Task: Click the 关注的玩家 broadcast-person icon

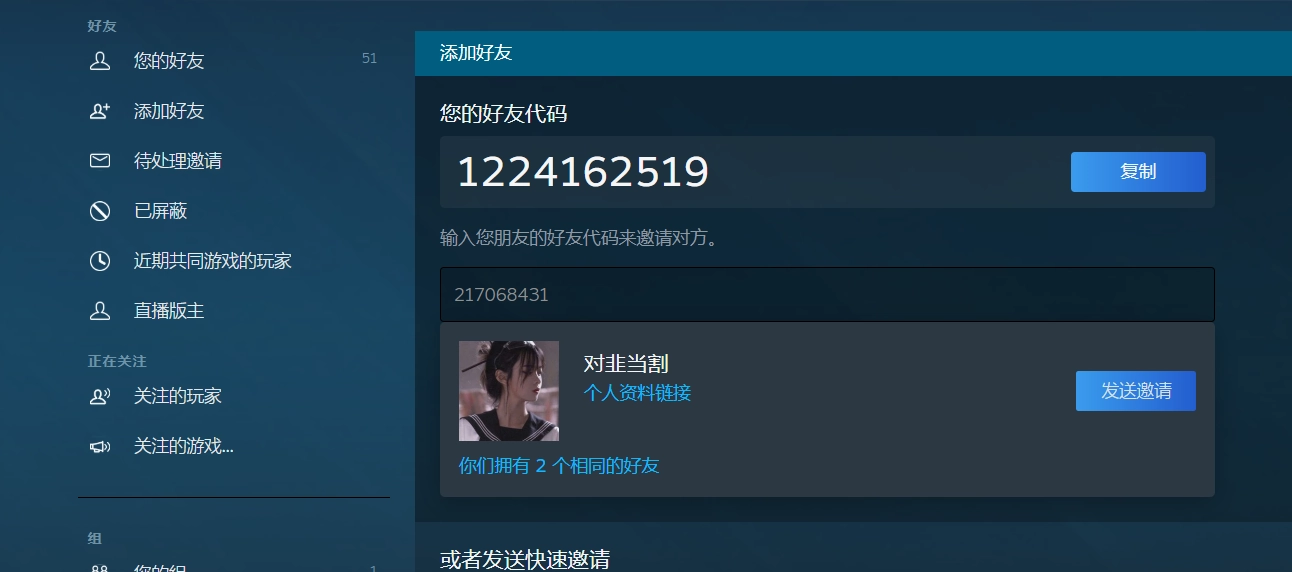Action: pyautogui.click(x=100, y=396)
